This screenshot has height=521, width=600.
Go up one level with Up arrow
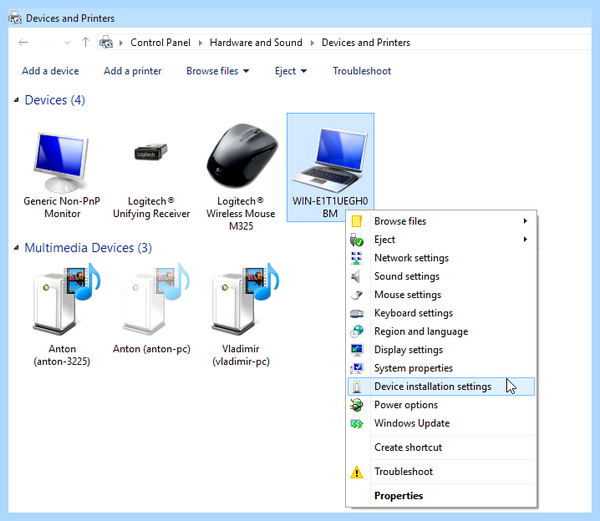point(86,42)
